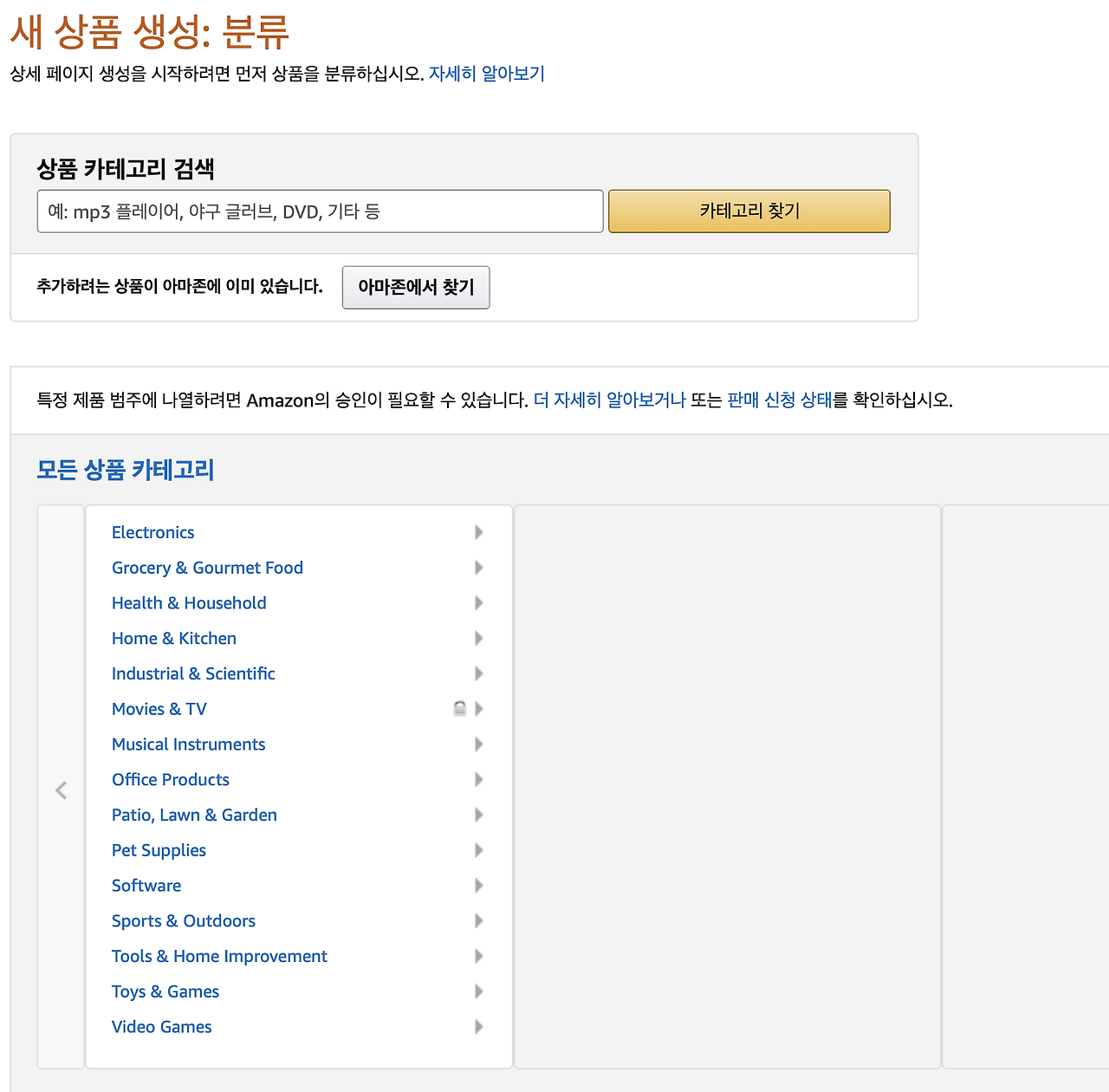Click the 상품 카테고리 검색 heading
The image size is (1109, 1092).
click(x=126, y=168)
